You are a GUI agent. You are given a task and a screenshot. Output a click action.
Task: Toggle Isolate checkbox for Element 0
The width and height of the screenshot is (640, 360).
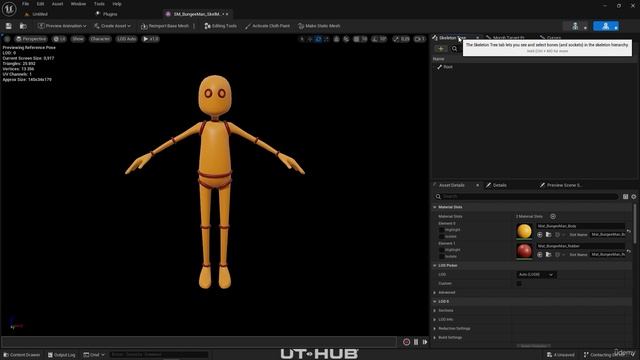pyautogui.click(x=442, y=236)
